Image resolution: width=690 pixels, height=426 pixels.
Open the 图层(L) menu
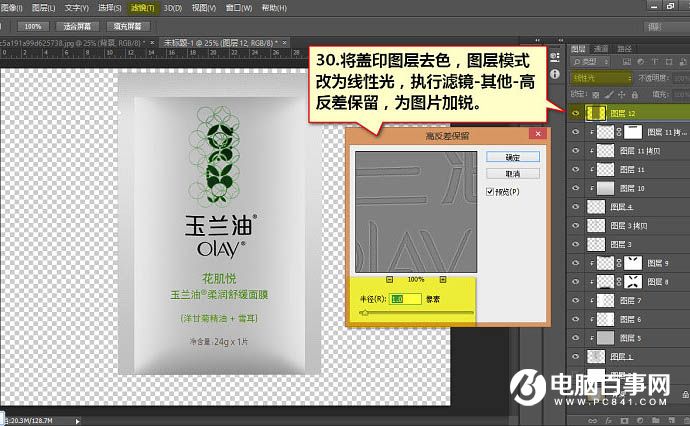coord(44,8)
